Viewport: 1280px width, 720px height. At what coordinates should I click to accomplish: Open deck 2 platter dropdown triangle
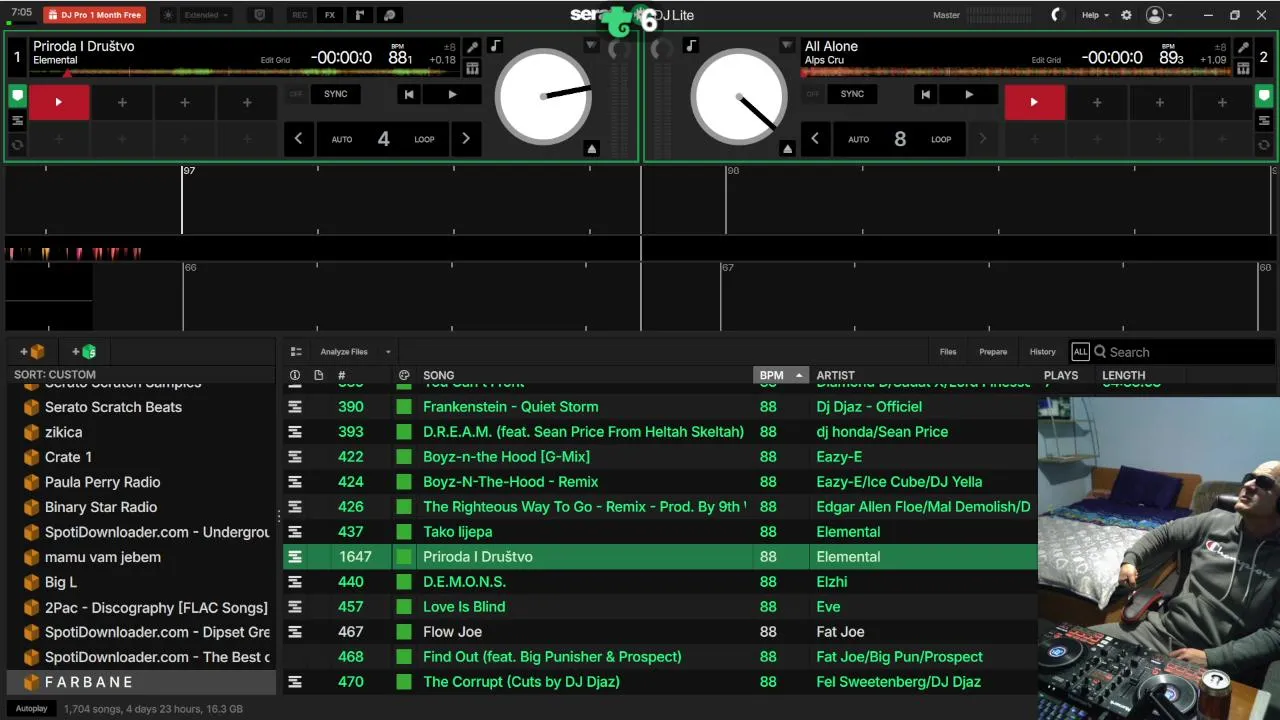[x=787, y=46]
